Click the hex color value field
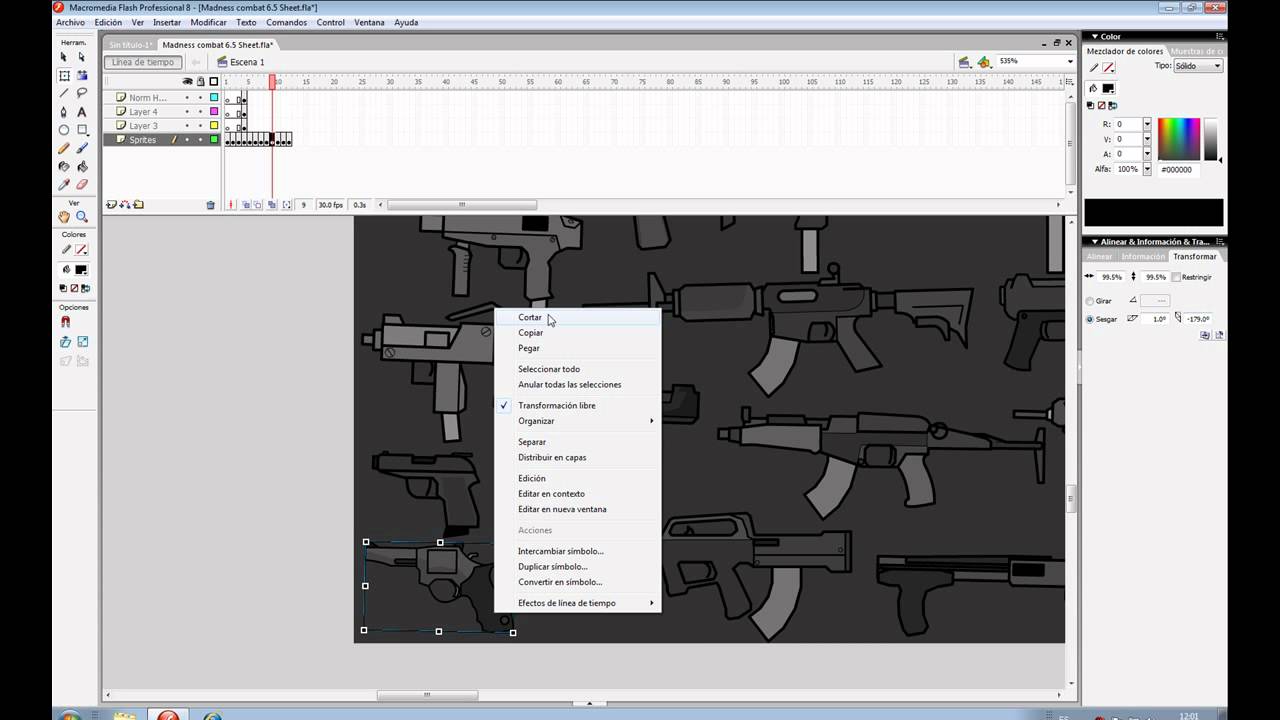The height and width of the screenshot is (720, 1280). pyautogui.click(x=1178, y=170)
